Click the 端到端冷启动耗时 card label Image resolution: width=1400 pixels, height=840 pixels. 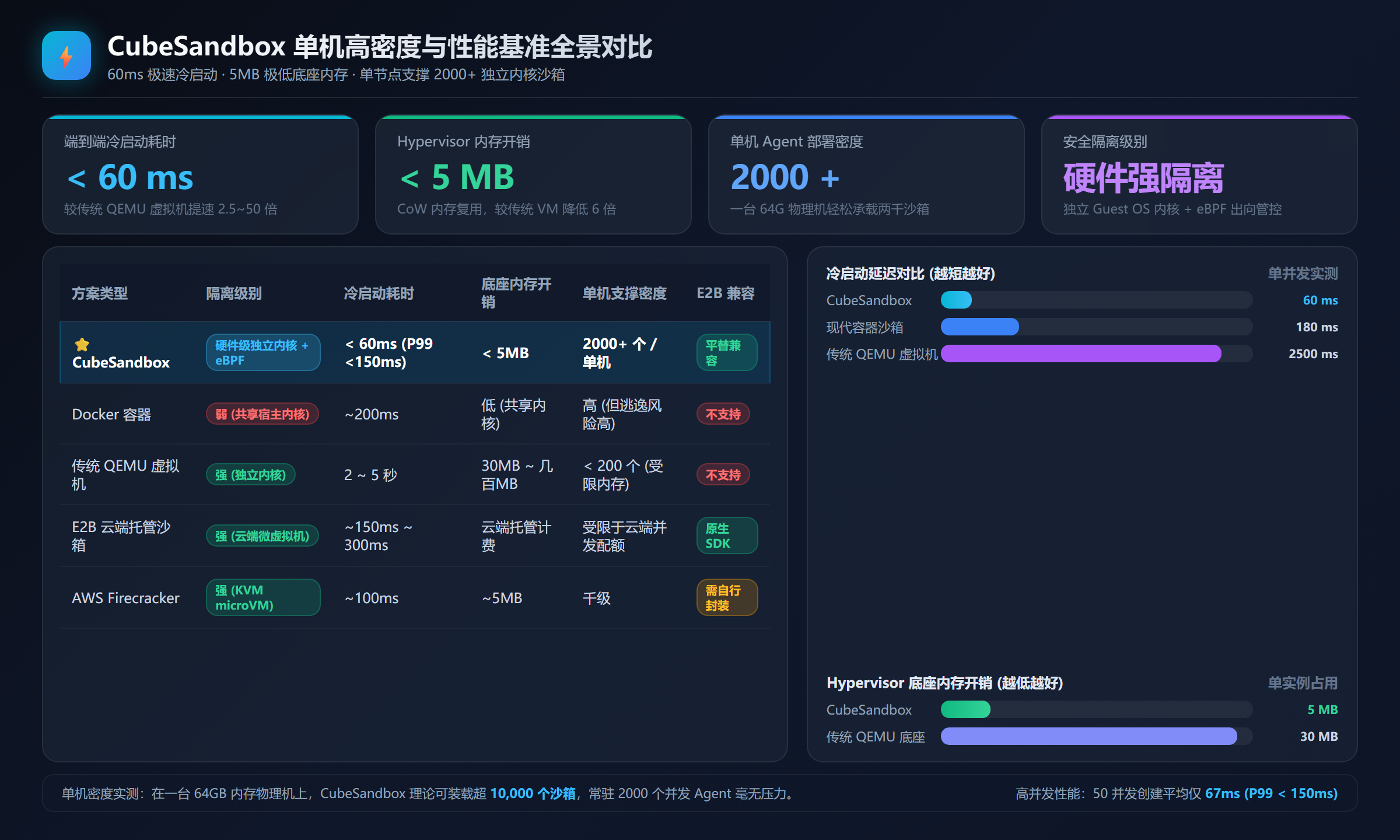120,142
